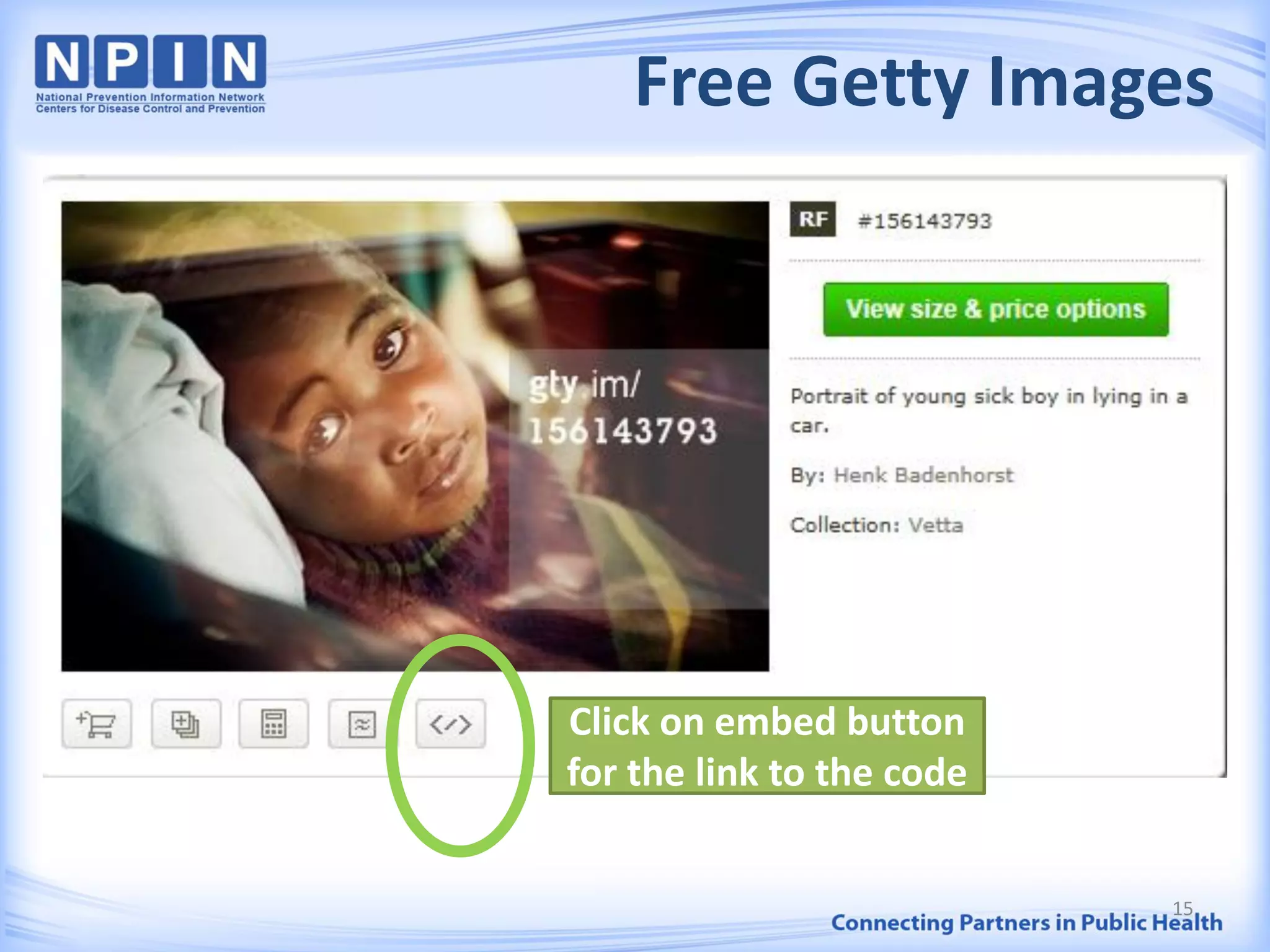Open the Vetta collection link

936,526
